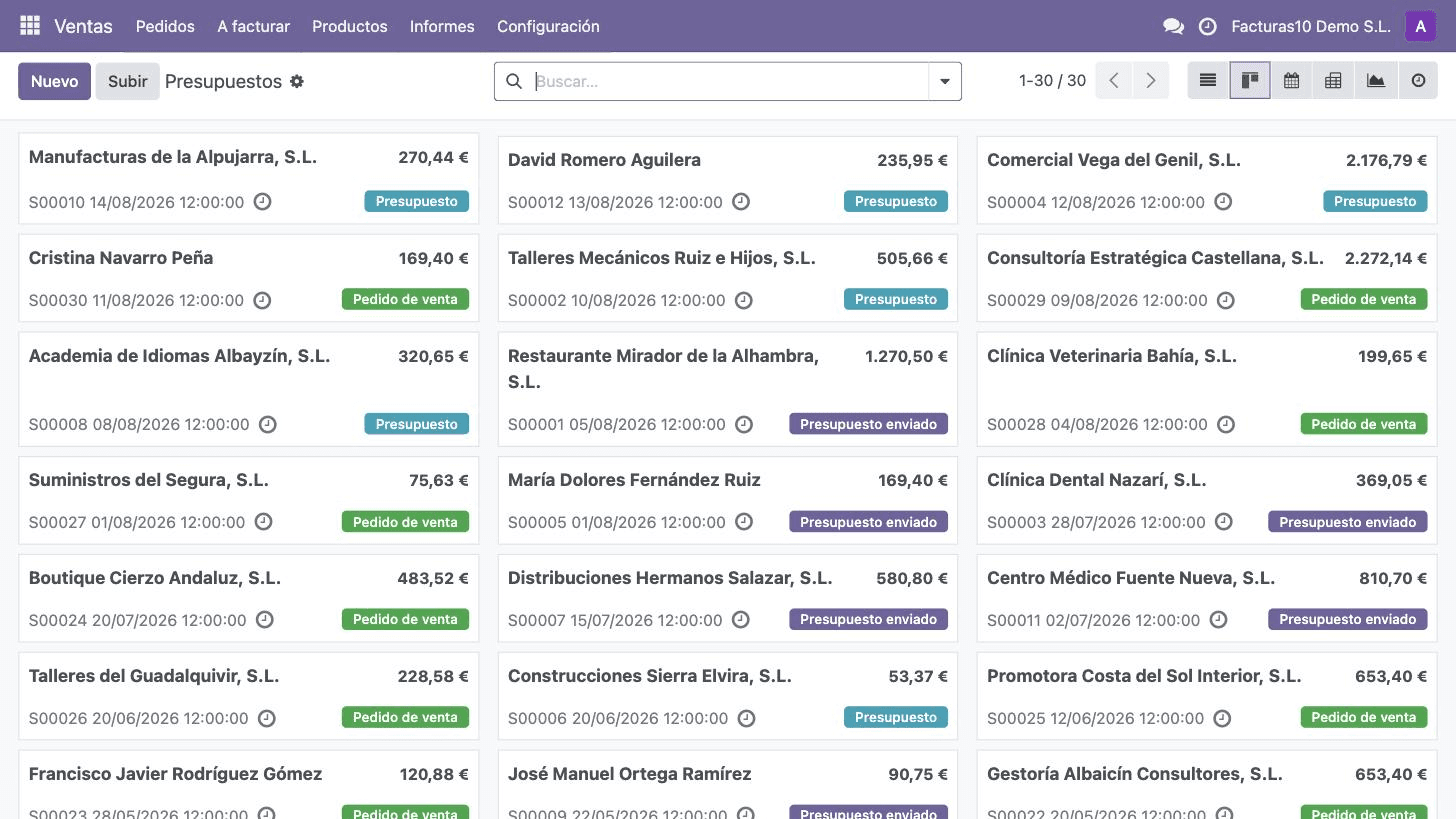The image size is (1456, 819).
Task: Open the Facturas10 Demo S.L. company switcher
Action: point(1311,27)
